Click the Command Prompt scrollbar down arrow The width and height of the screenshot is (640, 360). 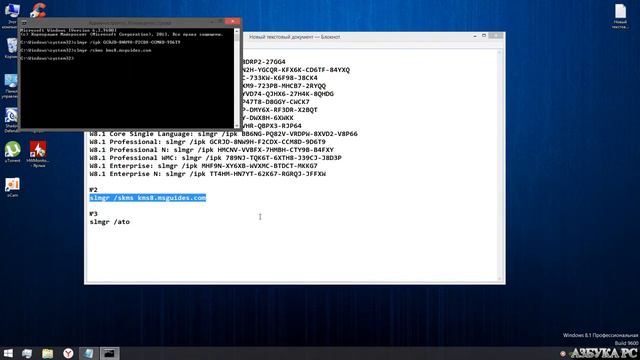point(237,126)
